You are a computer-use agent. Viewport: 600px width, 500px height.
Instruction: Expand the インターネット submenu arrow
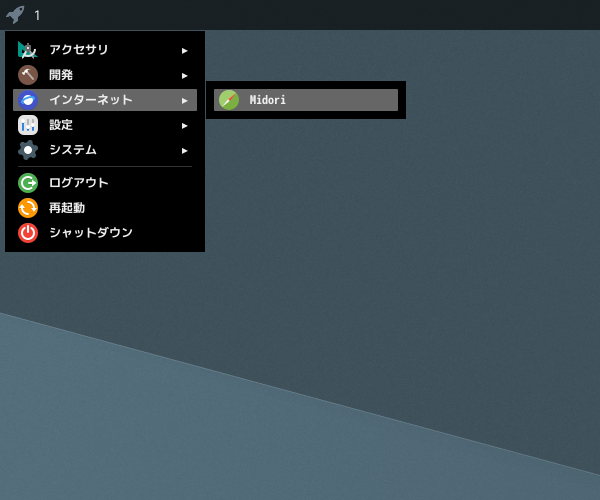click(x=185, y=101)
